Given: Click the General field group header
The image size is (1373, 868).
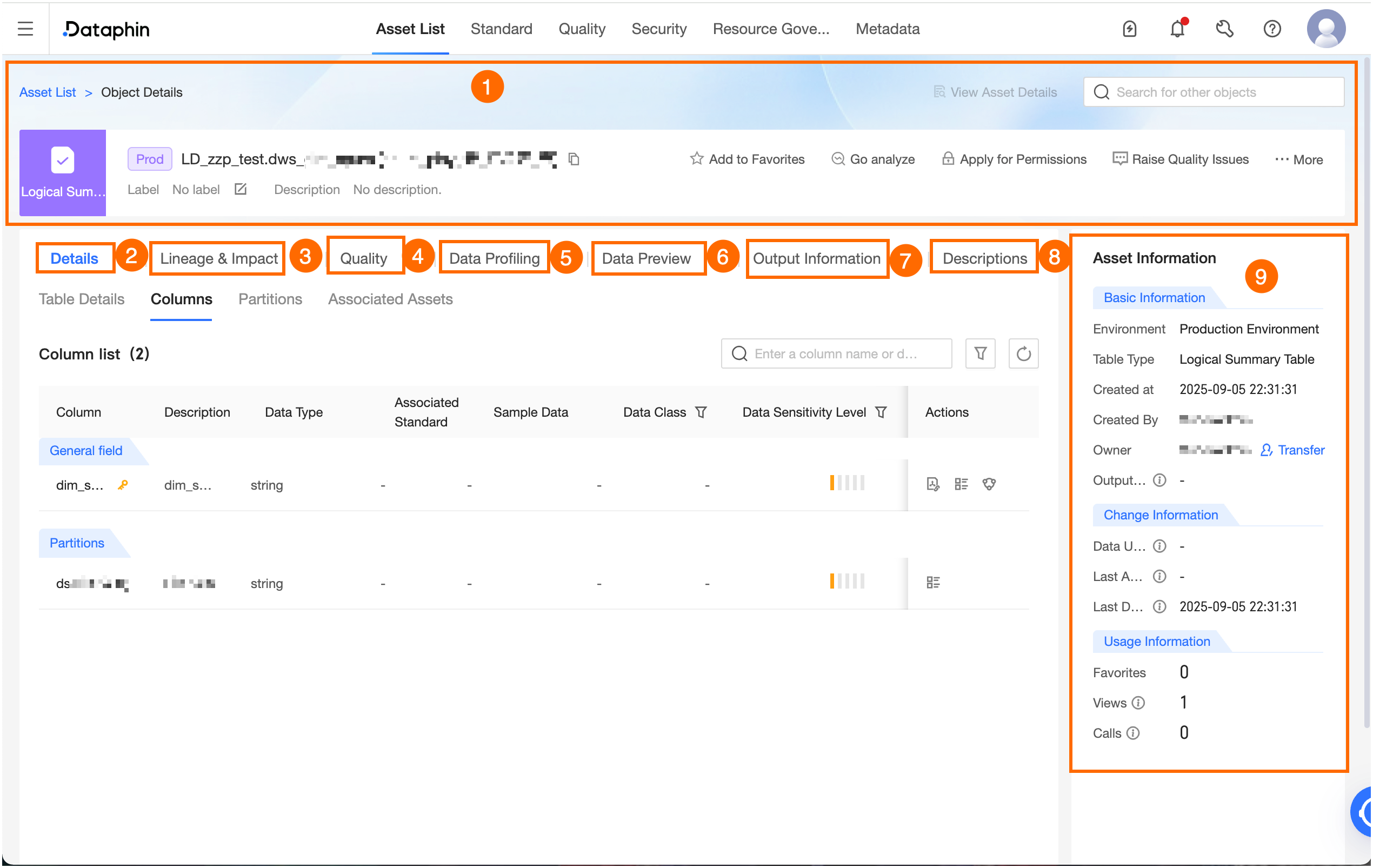Looking at the screenshot, I should pos(85,451).
